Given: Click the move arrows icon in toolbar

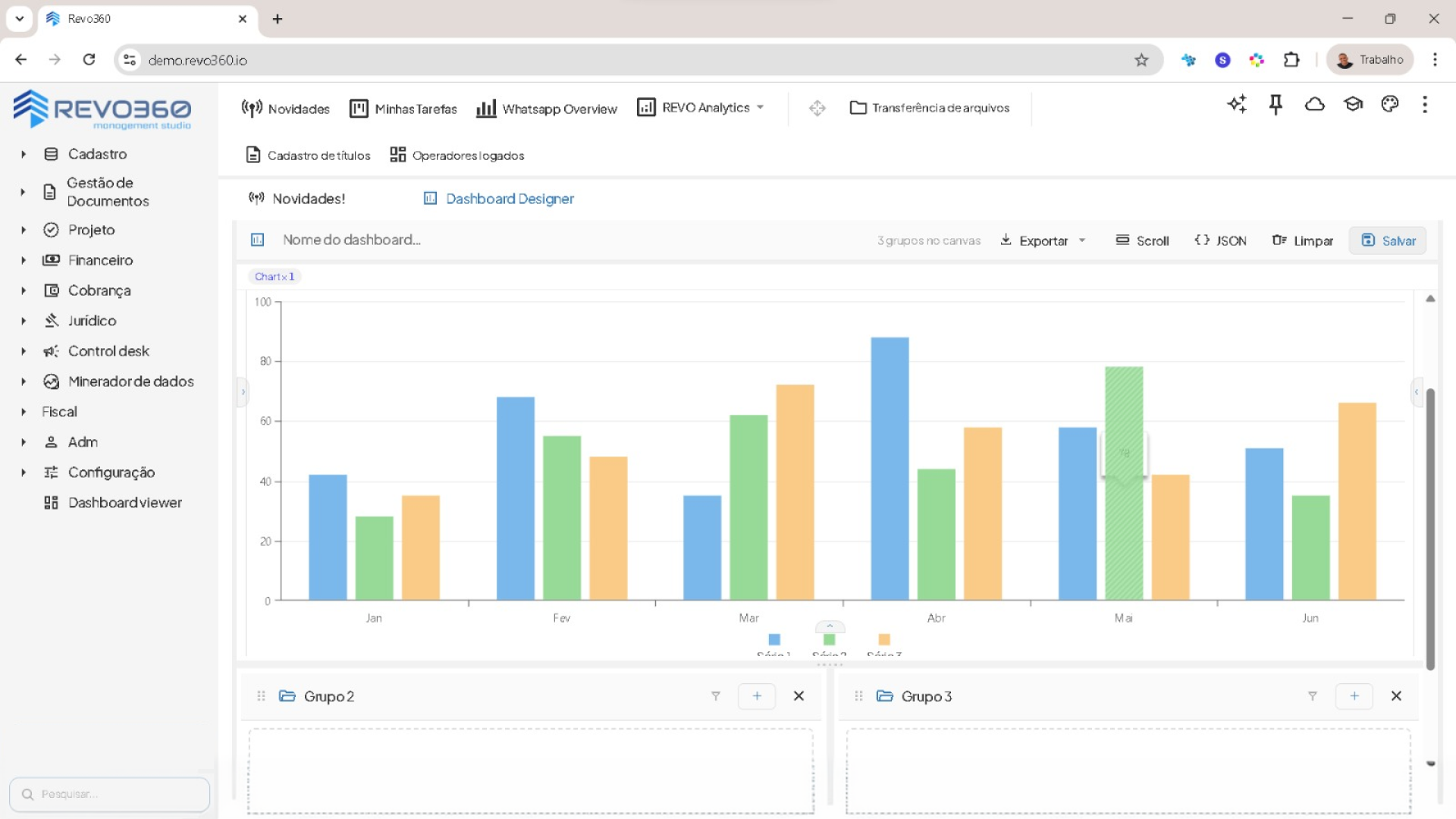Looking at the screenshot, I should click(817, 108).
